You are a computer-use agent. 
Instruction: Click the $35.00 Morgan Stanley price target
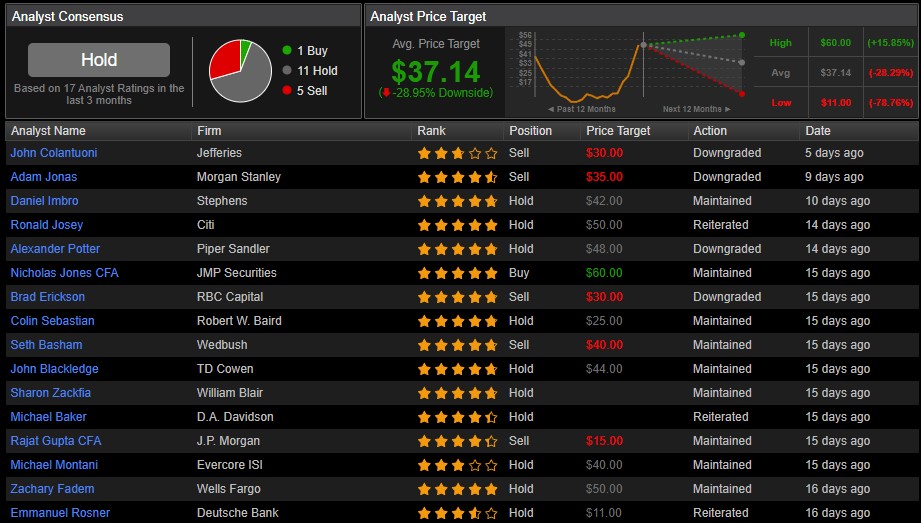click(x=604, y=177)
